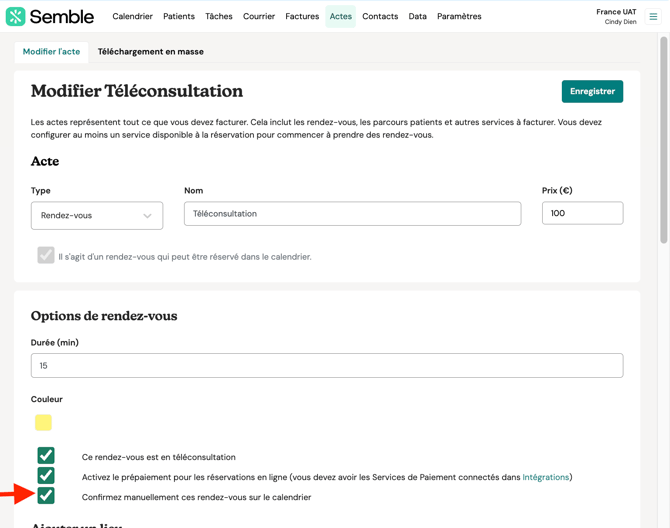
Task: Disable online prepayment checkbox
Action: tap(46, 476)
